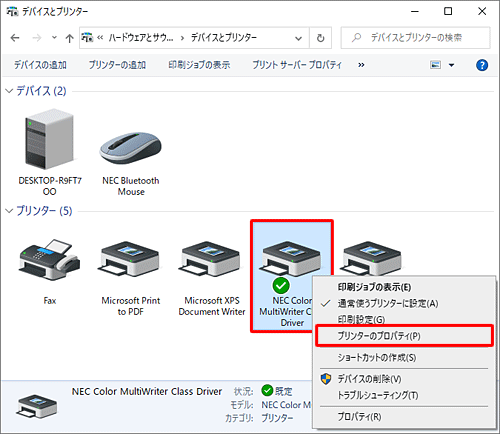The width and height of the screenshot is (500, 434).
Task: Select the Microsoft Print to PDF printer icon
Action: tap(130, 259)
